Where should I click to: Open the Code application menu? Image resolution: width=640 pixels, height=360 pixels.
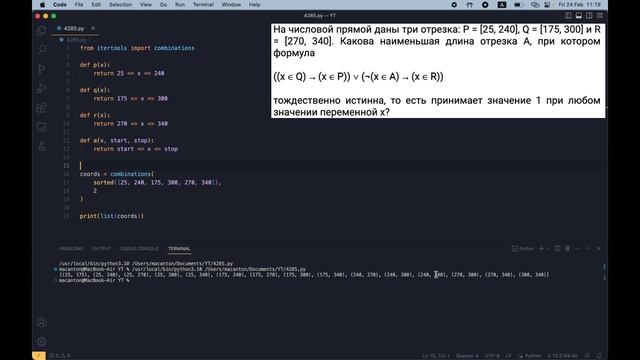tap(60, 4)
